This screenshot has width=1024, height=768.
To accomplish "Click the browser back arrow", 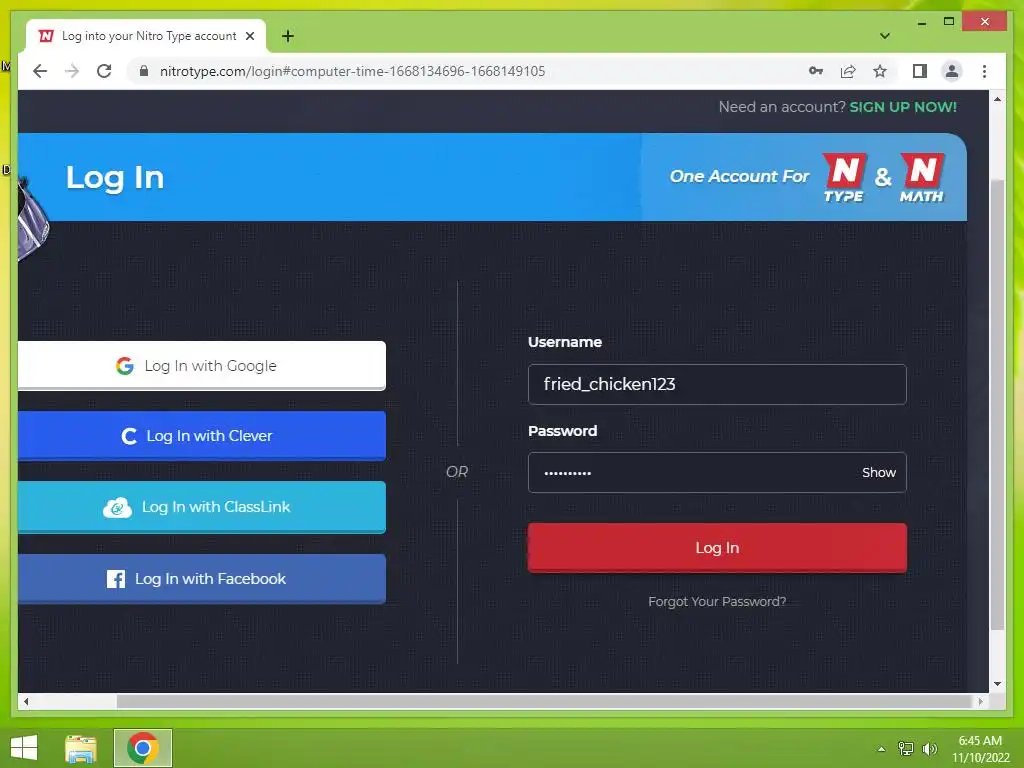I will (x=40, y=71).
